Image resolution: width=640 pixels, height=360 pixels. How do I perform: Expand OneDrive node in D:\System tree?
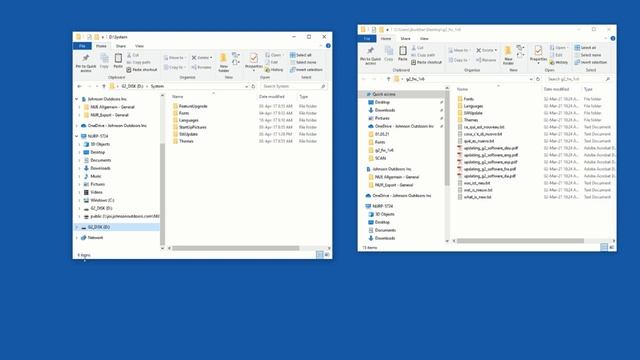pos(76,126)
